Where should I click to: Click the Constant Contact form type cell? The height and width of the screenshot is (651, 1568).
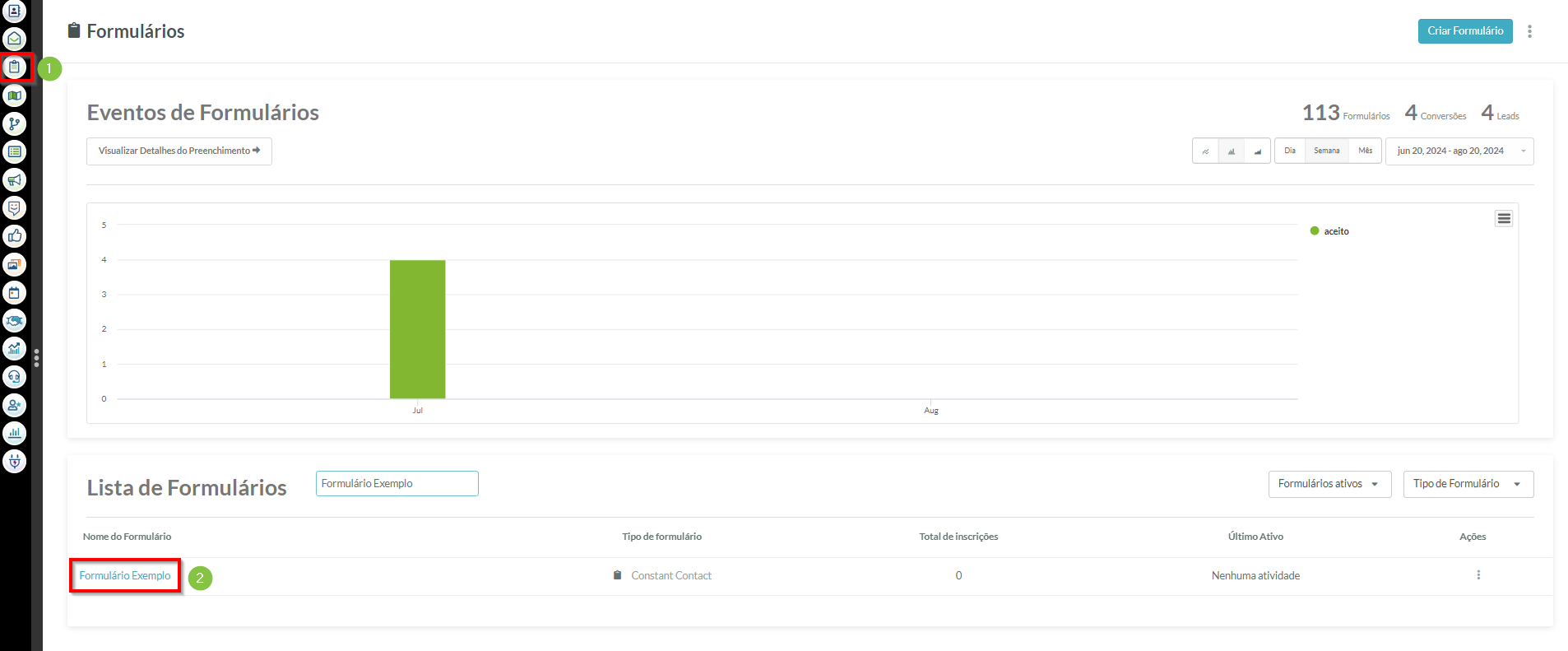point(662,576)
